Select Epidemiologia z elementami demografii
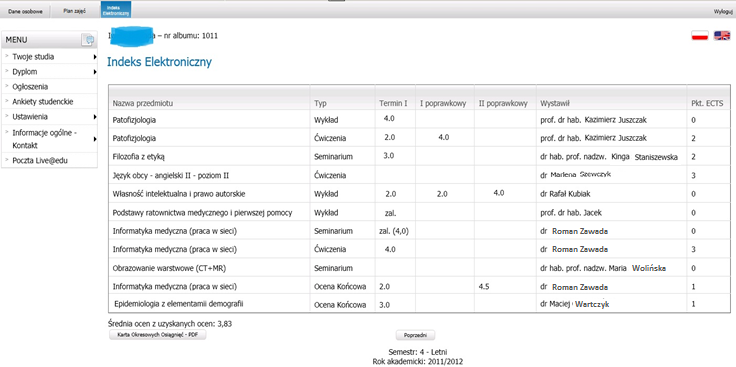Viewport: 736px width, 367px height. pyautogui.click(x=179, y=304)
